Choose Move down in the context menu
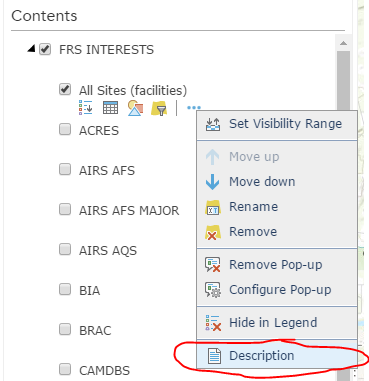Viewport: 369px width, 381px height. point(277,182)
